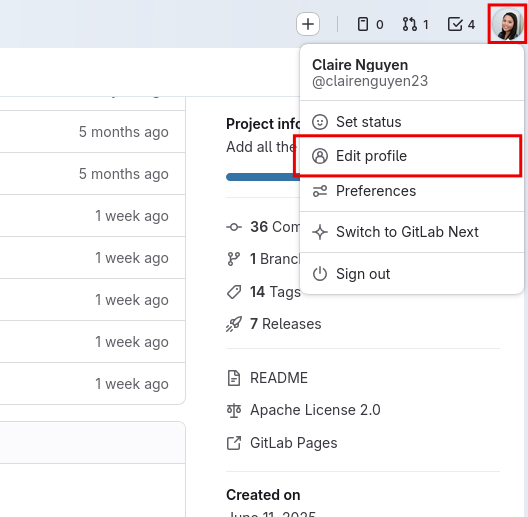Screen dimensions: 528x517
Task: Click the Sign out power icon
Action: pyautogui.click(x=320, y=274)
